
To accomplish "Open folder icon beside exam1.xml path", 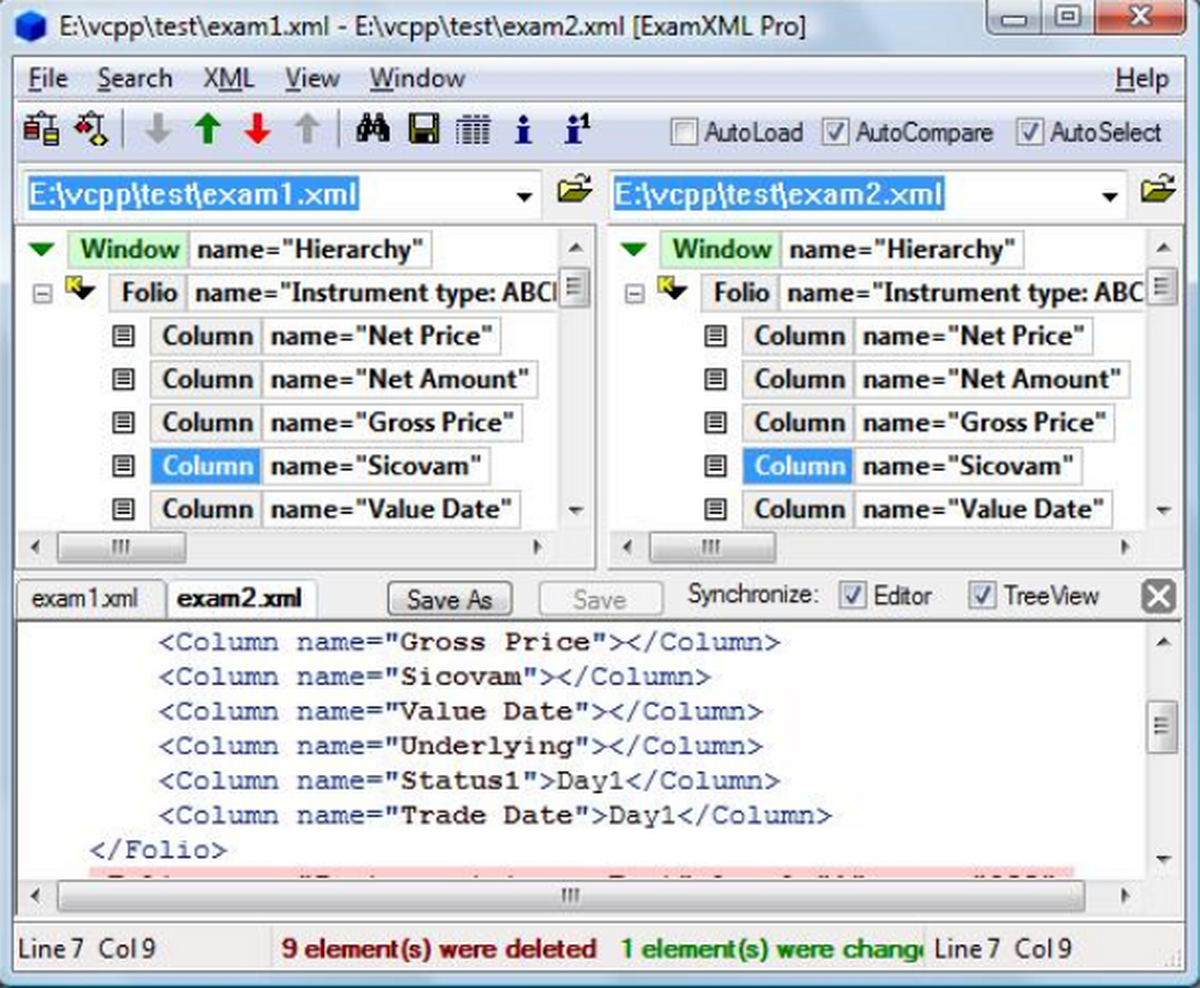I will click(574, 190).
